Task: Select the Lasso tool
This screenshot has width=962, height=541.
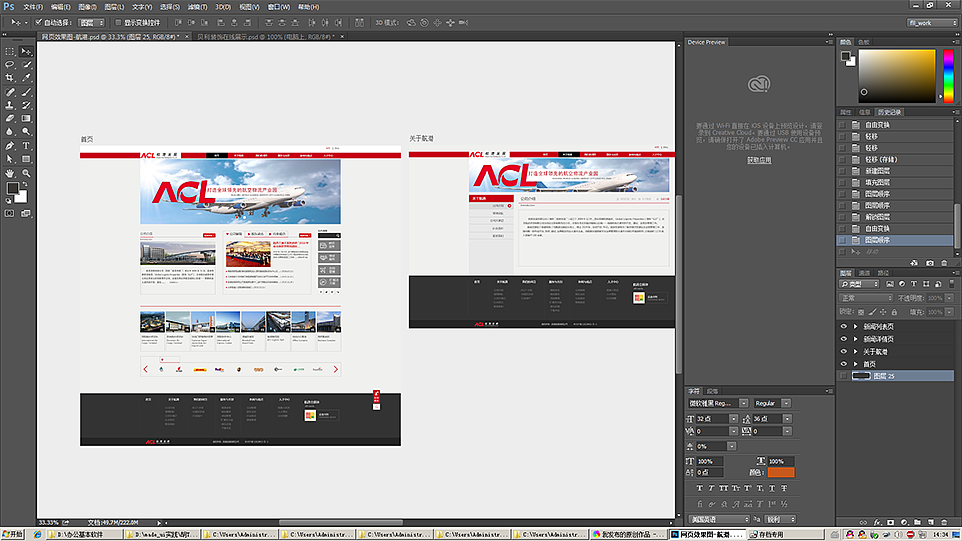Action: click(10, 65)
